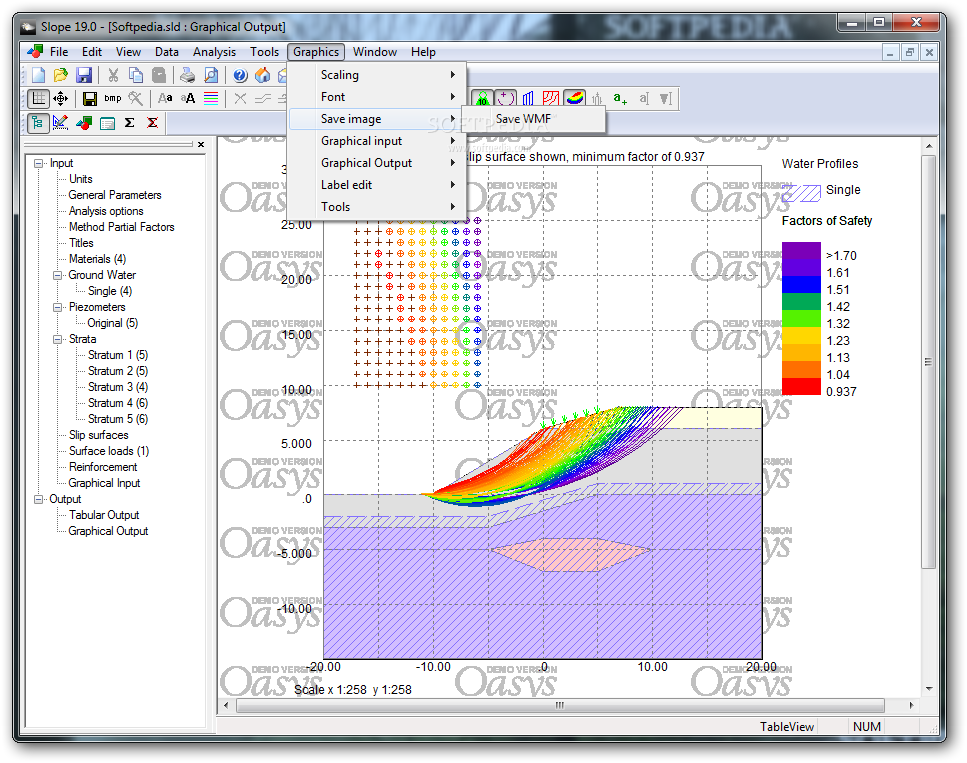
Task: Decrease font size with the small Aa icon
Action: [165, 98]
